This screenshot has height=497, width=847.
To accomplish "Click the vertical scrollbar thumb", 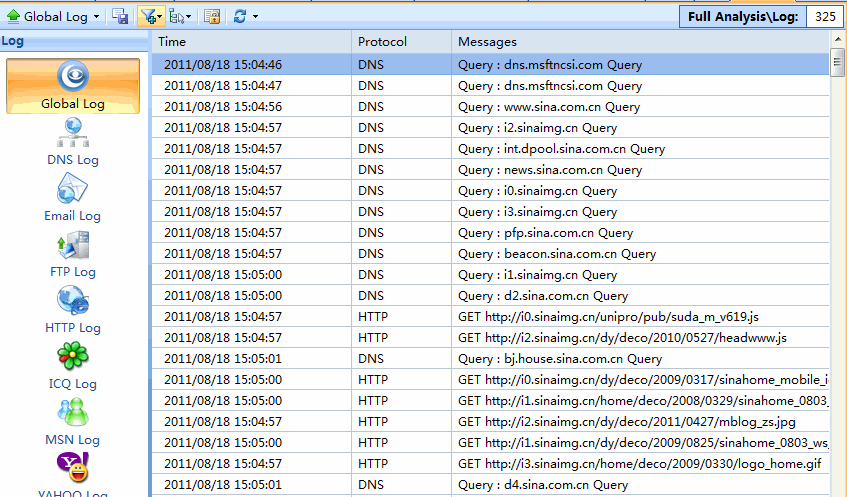I will [837, 63].
